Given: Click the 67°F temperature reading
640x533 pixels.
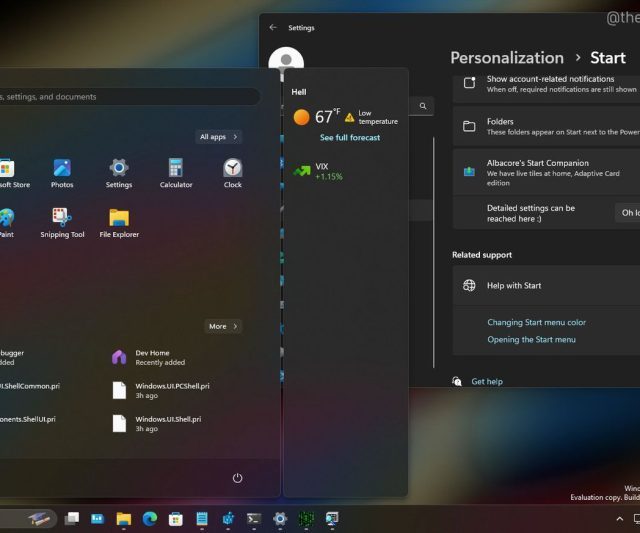Looking at the screenshot, I should tap(327, 117).
